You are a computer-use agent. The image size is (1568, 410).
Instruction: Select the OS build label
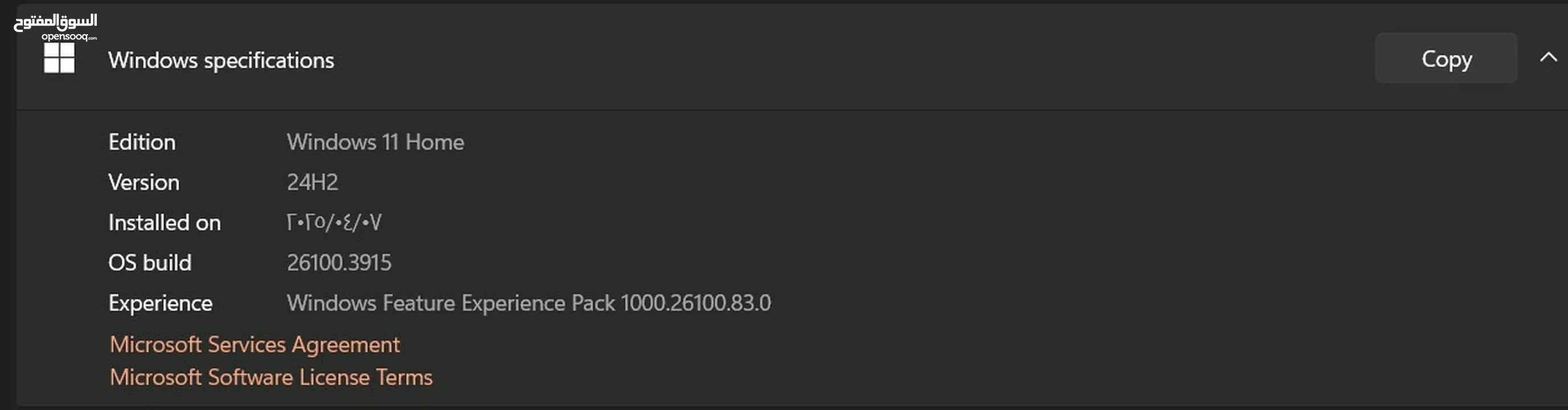(x=150, y=263)
